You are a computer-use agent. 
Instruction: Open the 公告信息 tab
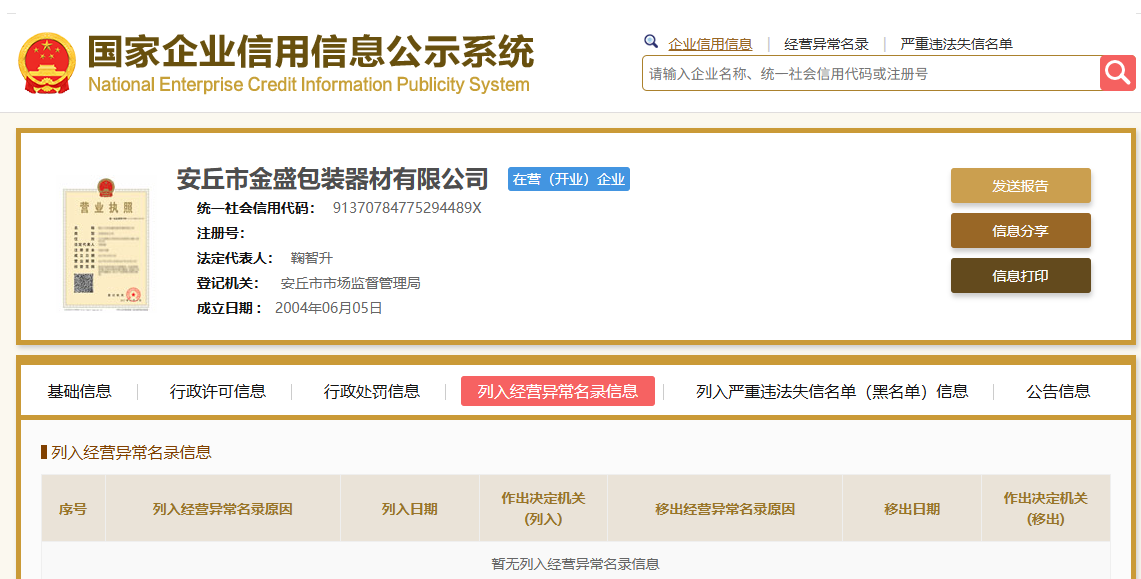point(1058,391)
